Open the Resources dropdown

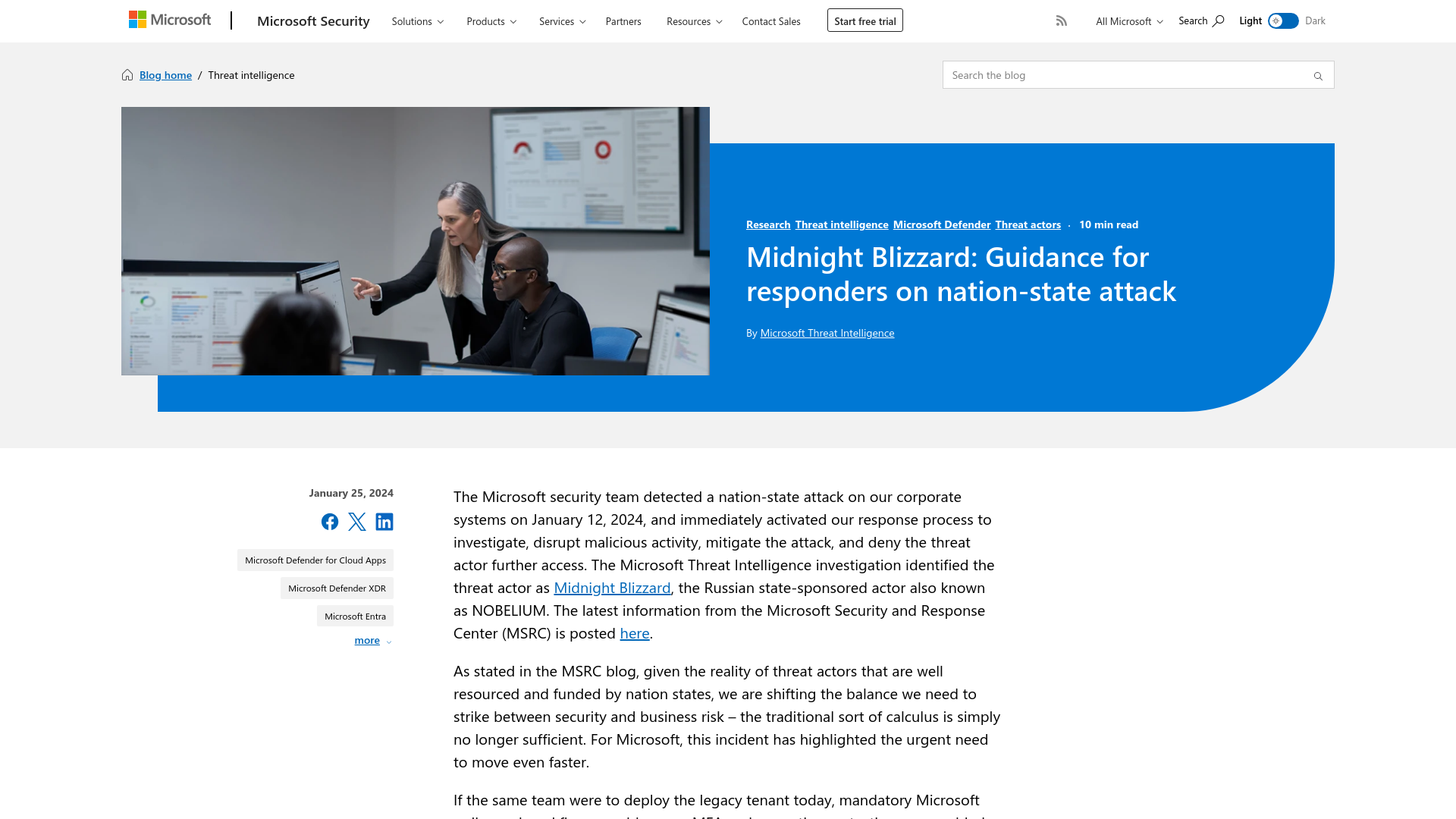(694, 20)
